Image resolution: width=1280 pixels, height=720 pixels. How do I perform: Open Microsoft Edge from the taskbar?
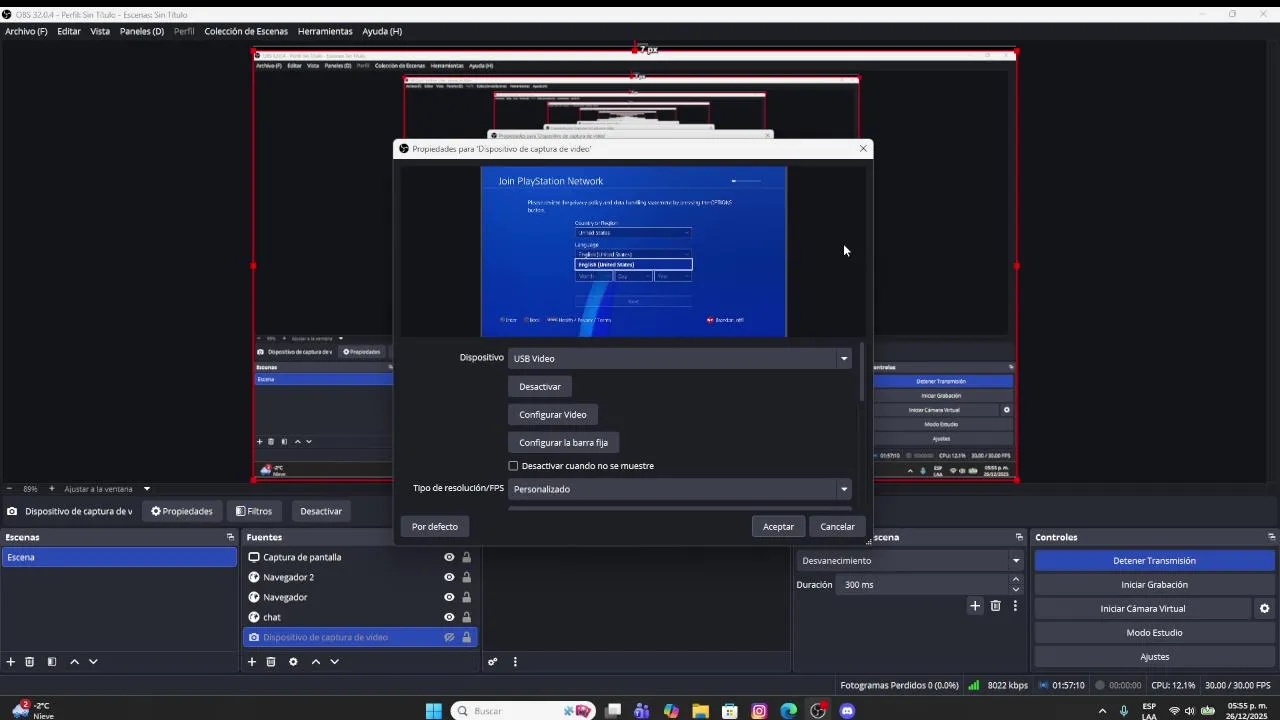[789, 711]
